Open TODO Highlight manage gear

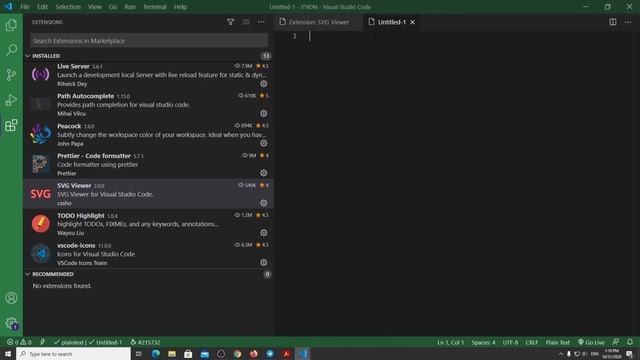(264, 233)
